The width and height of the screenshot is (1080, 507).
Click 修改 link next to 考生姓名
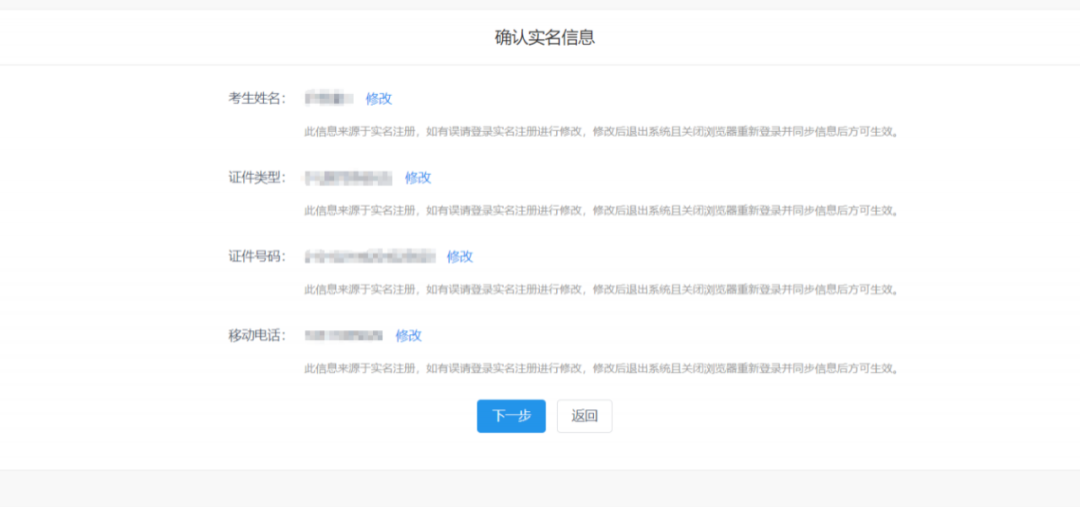point(378,98)
